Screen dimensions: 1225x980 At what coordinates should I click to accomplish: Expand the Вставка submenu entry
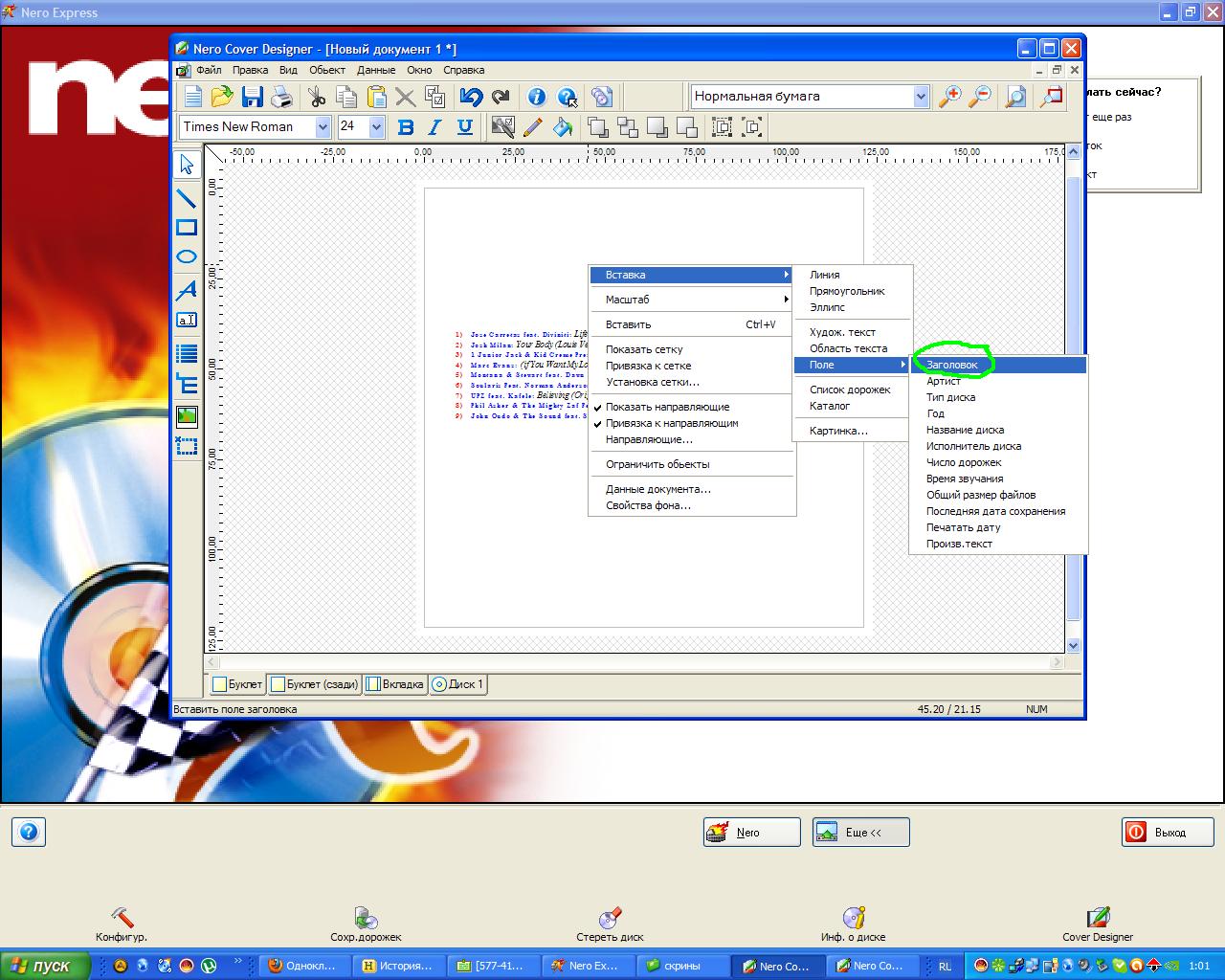[692, 275]
